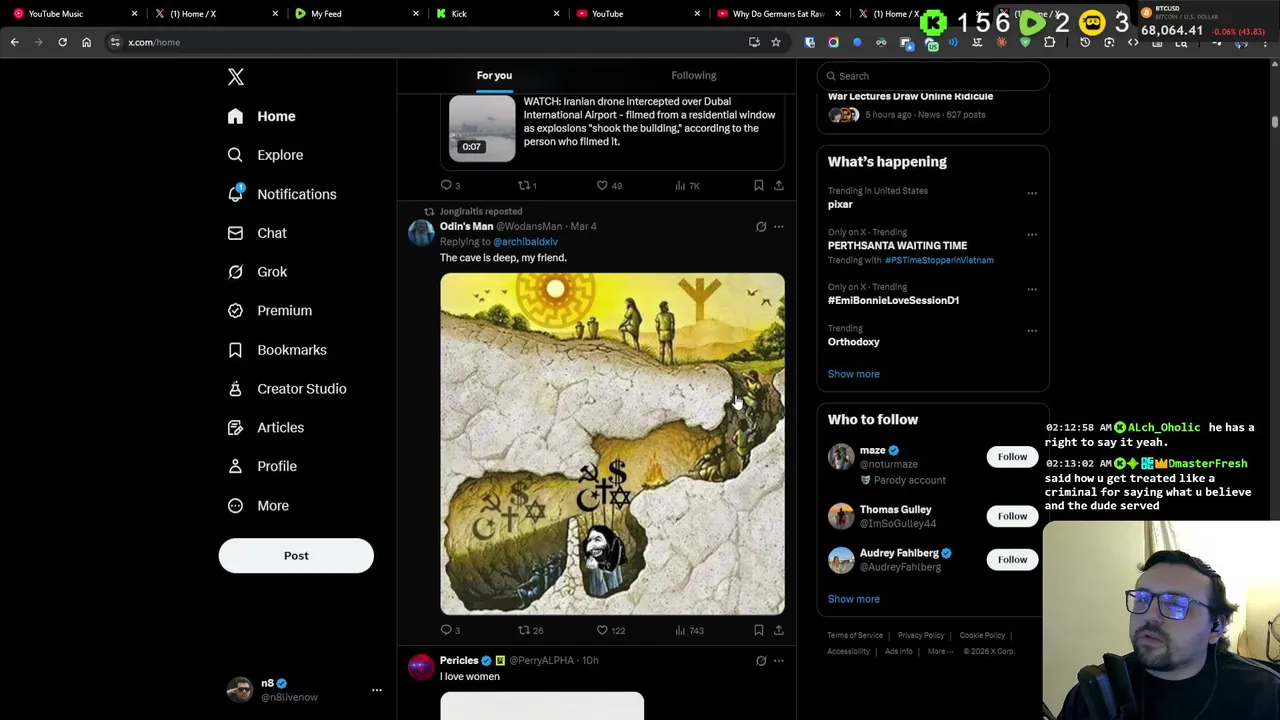Click Grok icon on Odin's Man post
Screen dimensions: 1280x720
point(761,227)
